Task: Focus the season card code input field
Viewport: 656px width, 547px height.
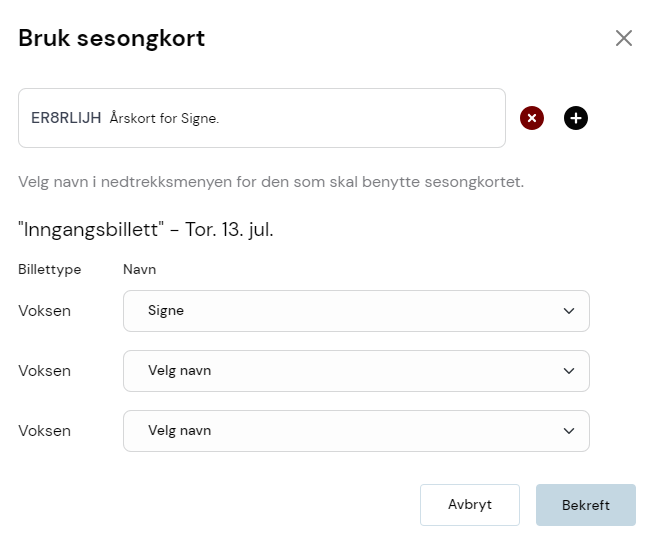Action: pyautogui.click(x=262, y=118)
